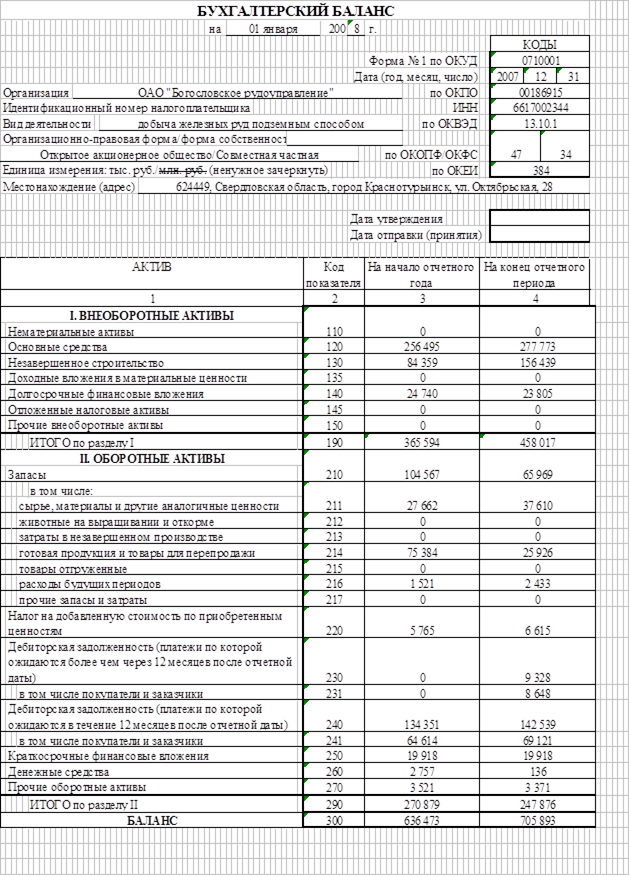Click the date cell '01 января'
This screenshot has height=876, width=630.
point(273,29)
